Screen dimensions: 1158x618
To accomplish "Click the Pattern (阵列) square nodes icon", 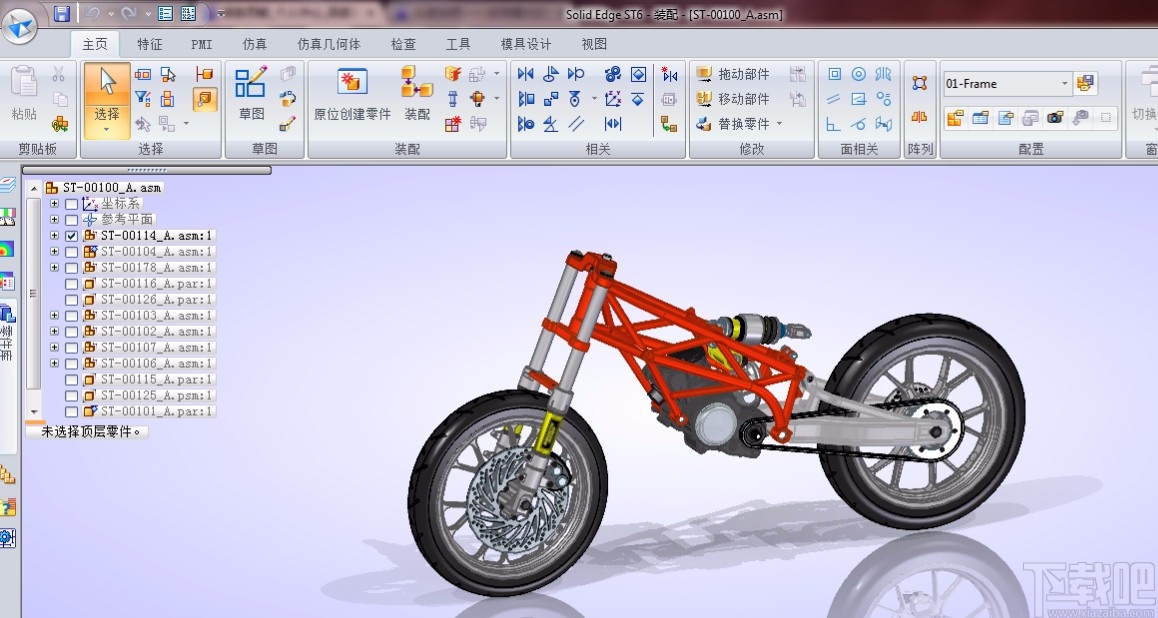I will coord(919,82).
